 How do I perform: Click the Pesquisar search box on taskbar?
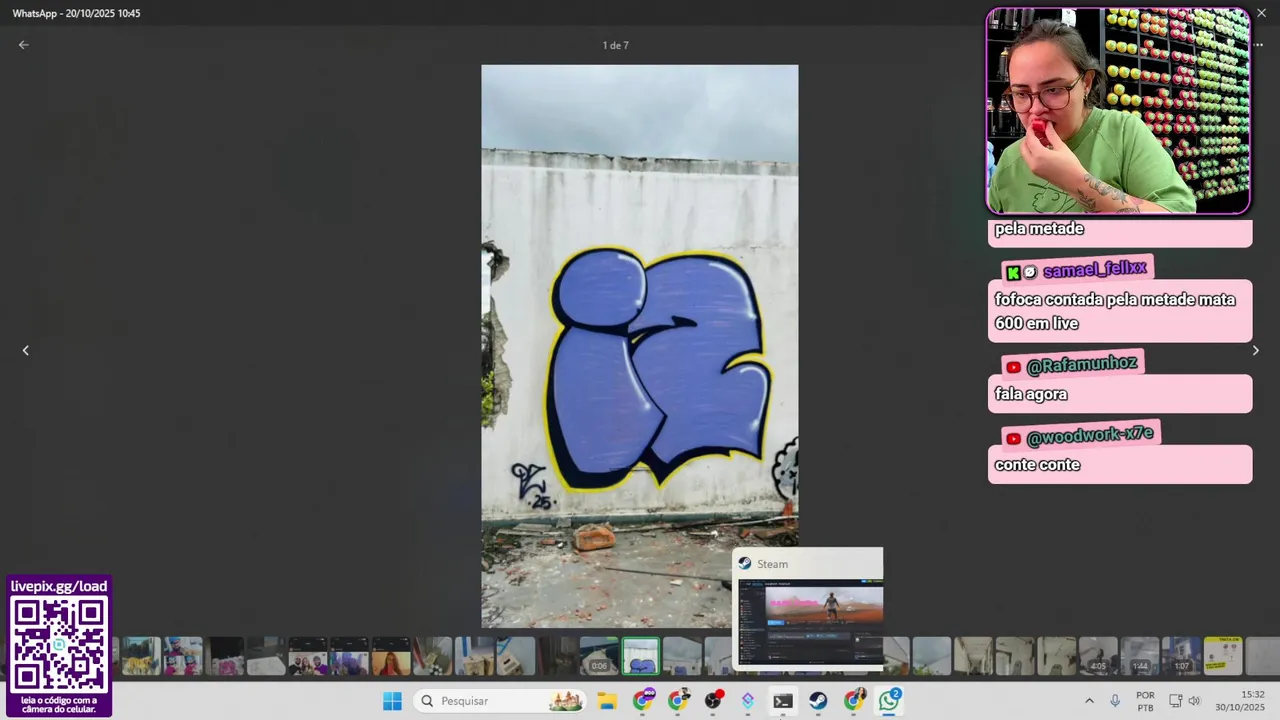click(x=500, y=701)
